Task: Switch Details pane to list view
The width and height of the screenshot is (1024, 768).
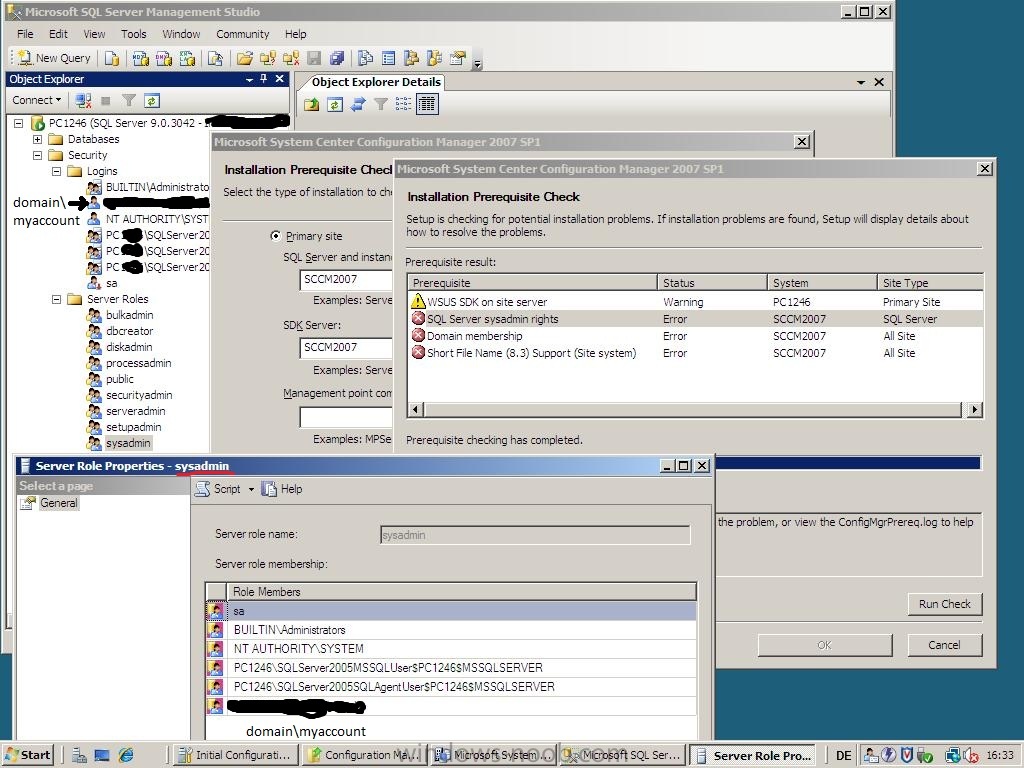Action: (x=404, y=104)
